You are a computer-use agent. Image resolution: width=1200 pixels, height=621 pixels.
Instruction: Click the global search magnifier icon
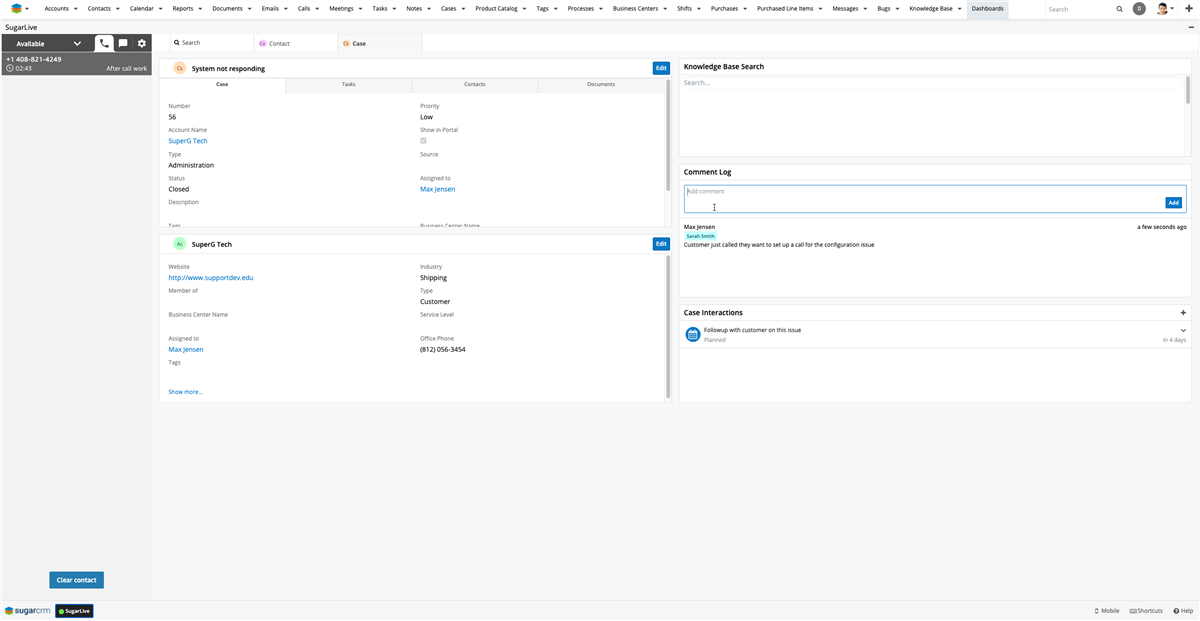pos(1120,9)
